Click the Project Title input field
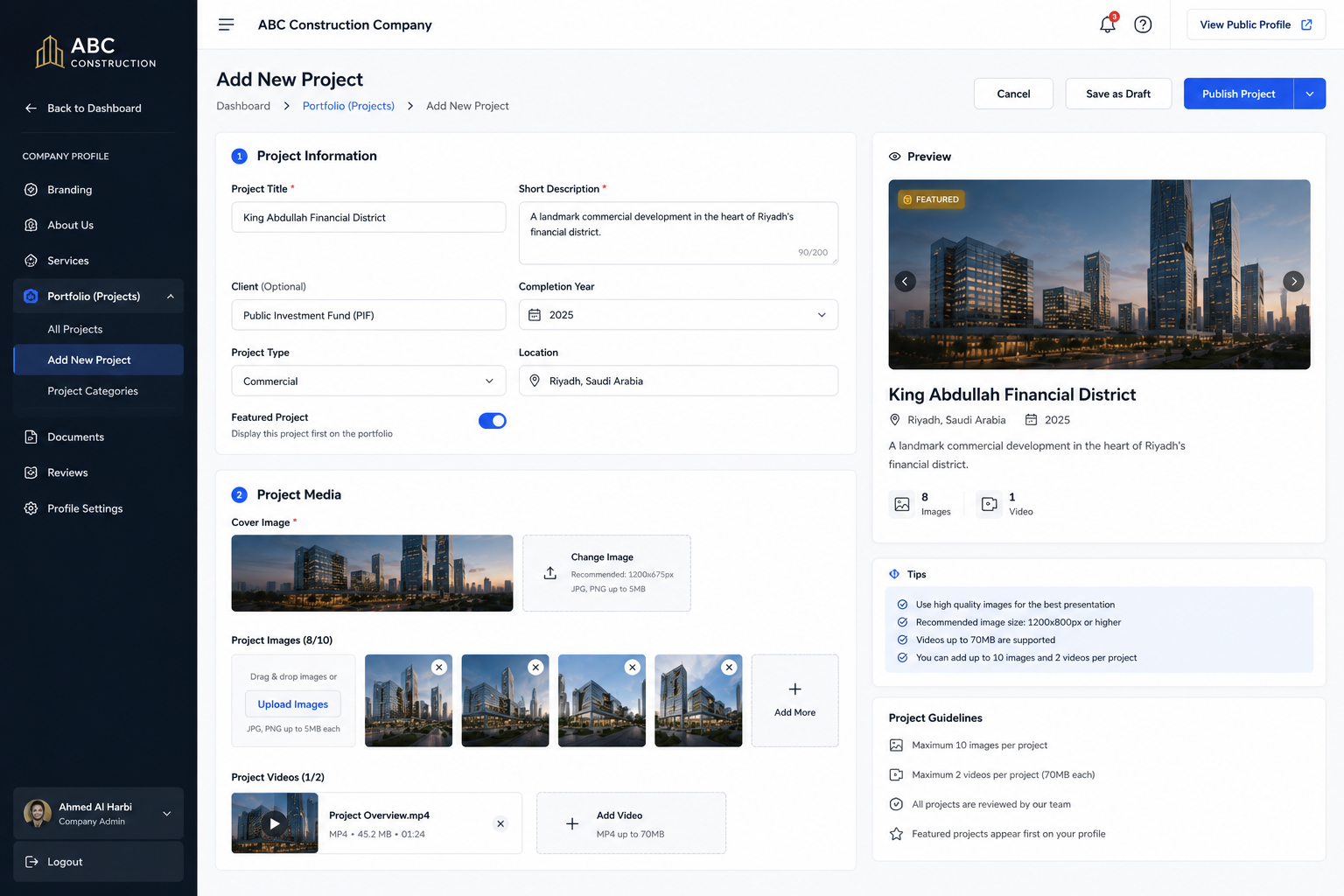This screenshot has height=896, width=1344. 368,217
